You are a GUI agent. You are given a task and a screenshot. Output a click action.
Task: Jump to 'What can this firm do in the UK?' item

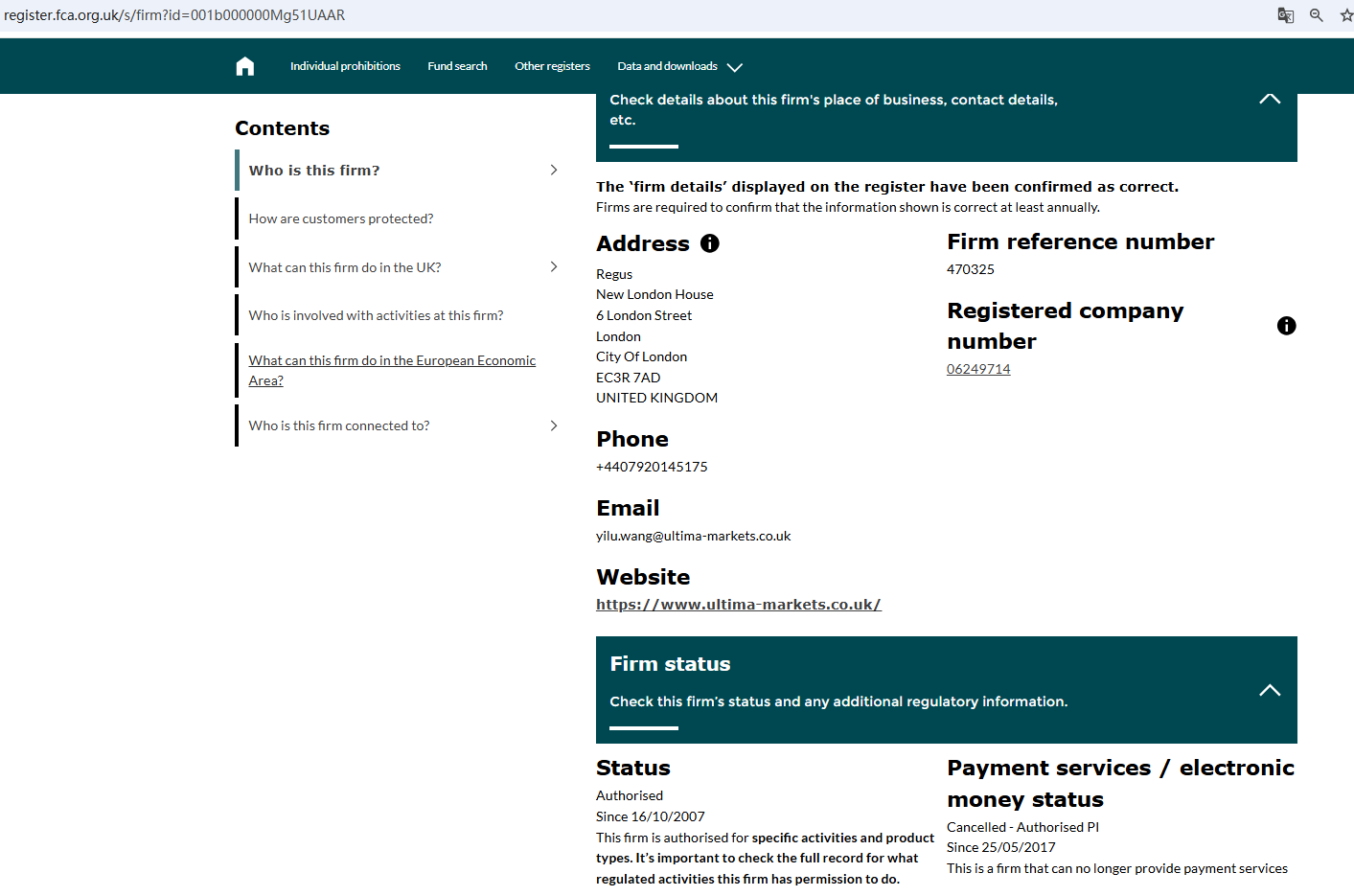coord(345,267)
